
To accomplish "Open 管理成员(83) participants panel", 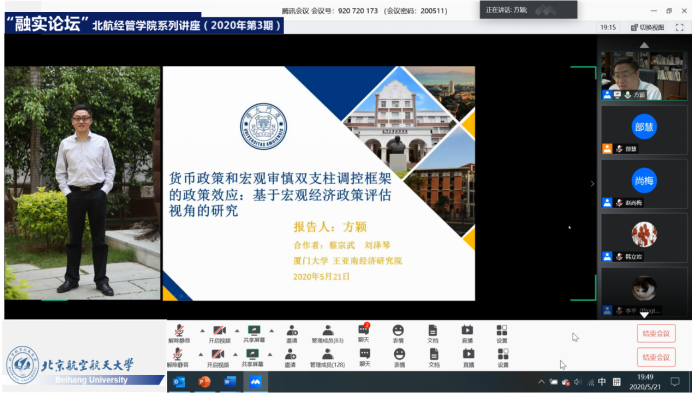I will [x=327, y=334].
